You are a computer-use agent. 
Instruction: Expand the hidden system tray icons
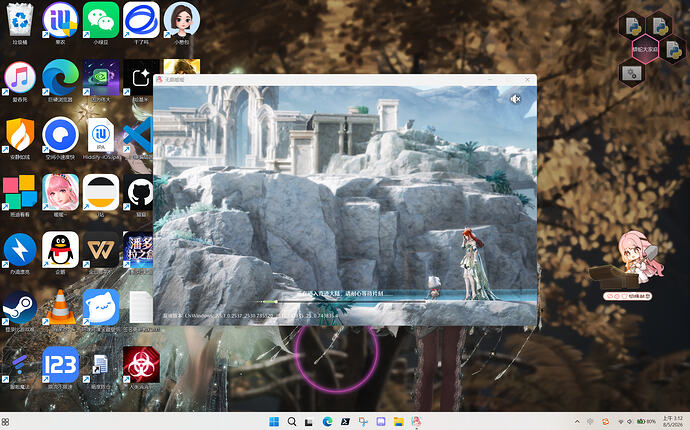577,422
